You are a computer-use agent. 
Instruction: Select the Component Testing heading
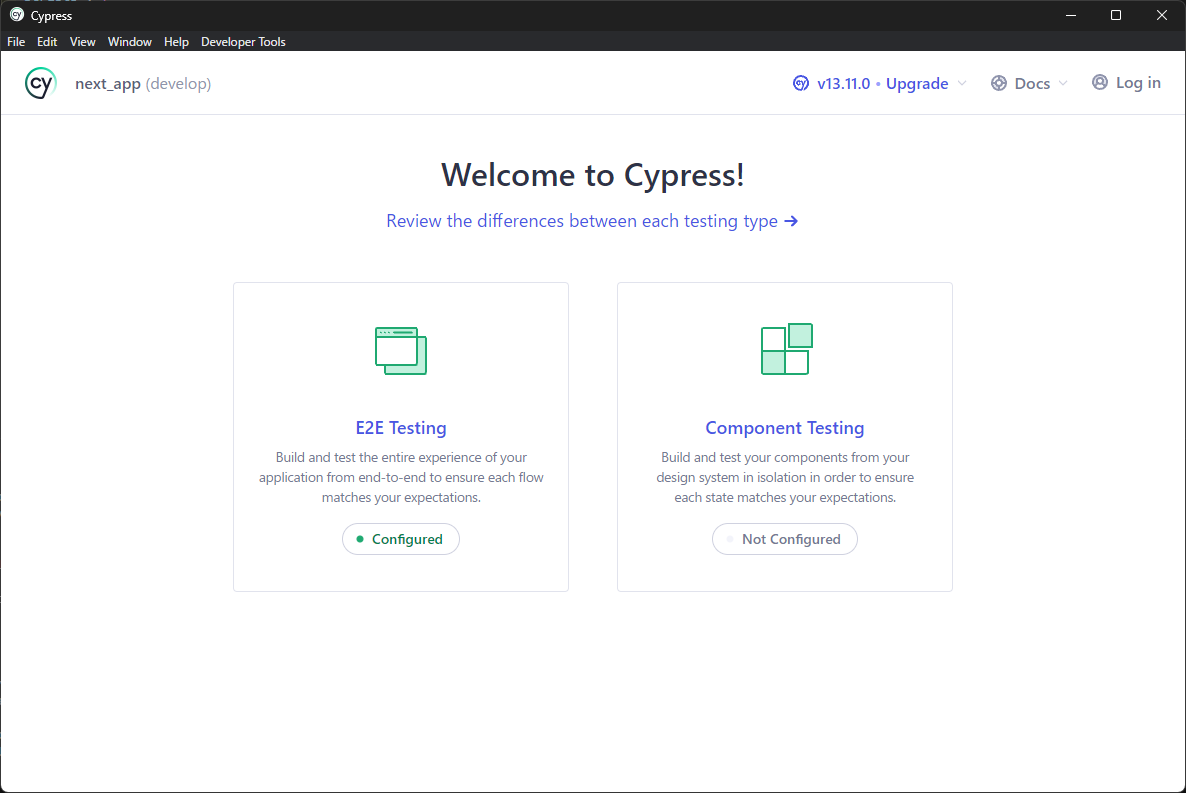(x=784, y=428)
